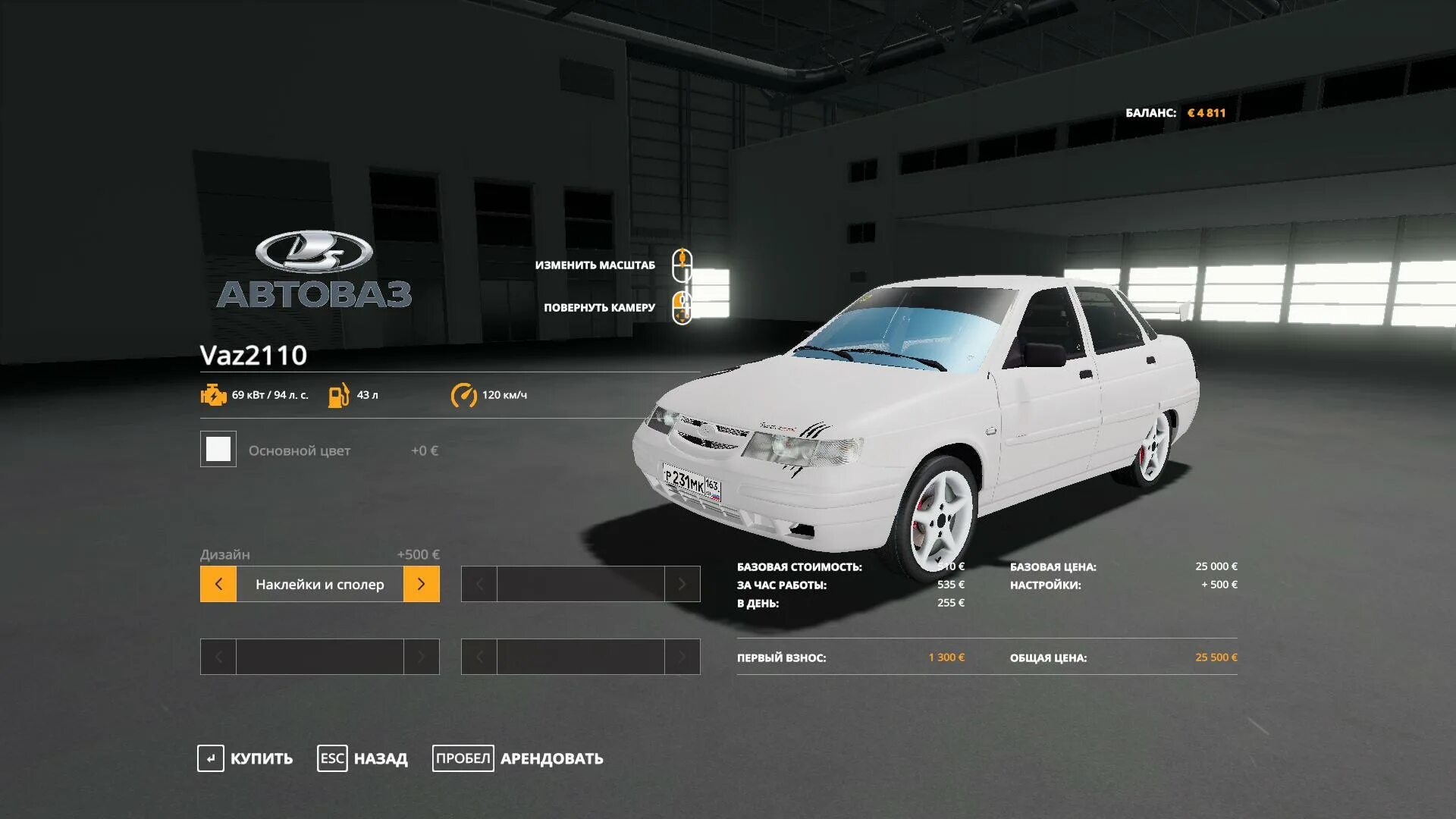Click the engine power icon
Image resolution: width=1456 pixels, height=819 pixels.
213,395
